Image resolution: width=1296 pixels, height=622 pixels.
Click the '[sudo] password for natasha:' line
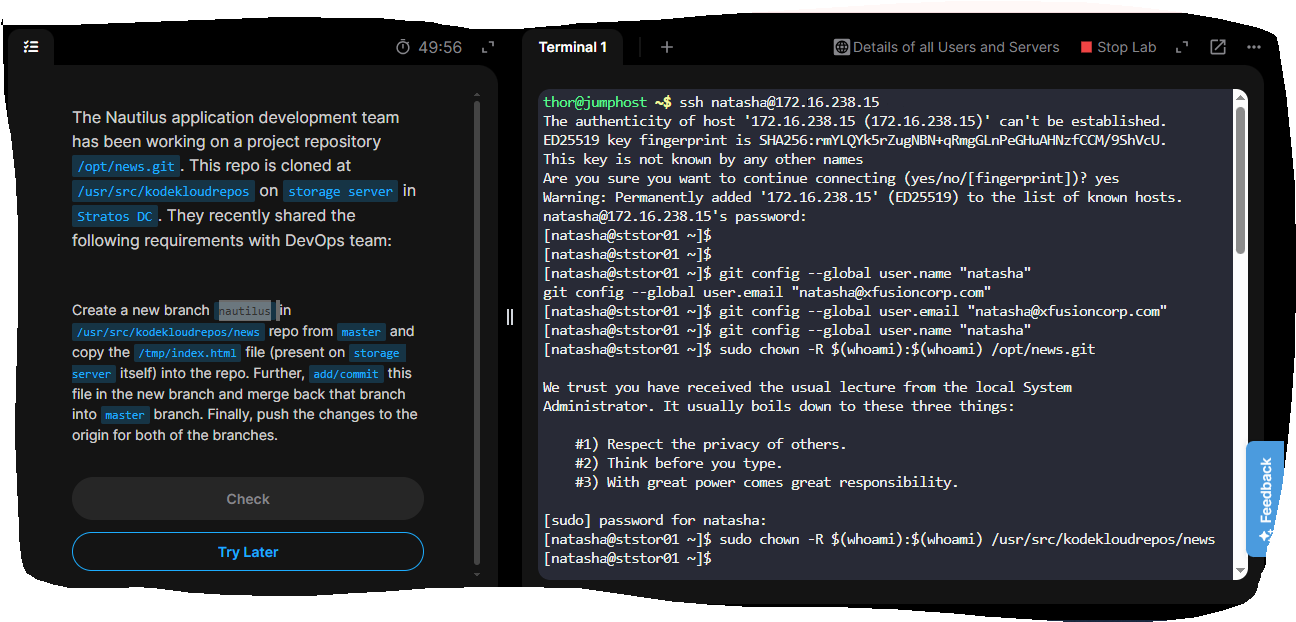click(655, 520)
